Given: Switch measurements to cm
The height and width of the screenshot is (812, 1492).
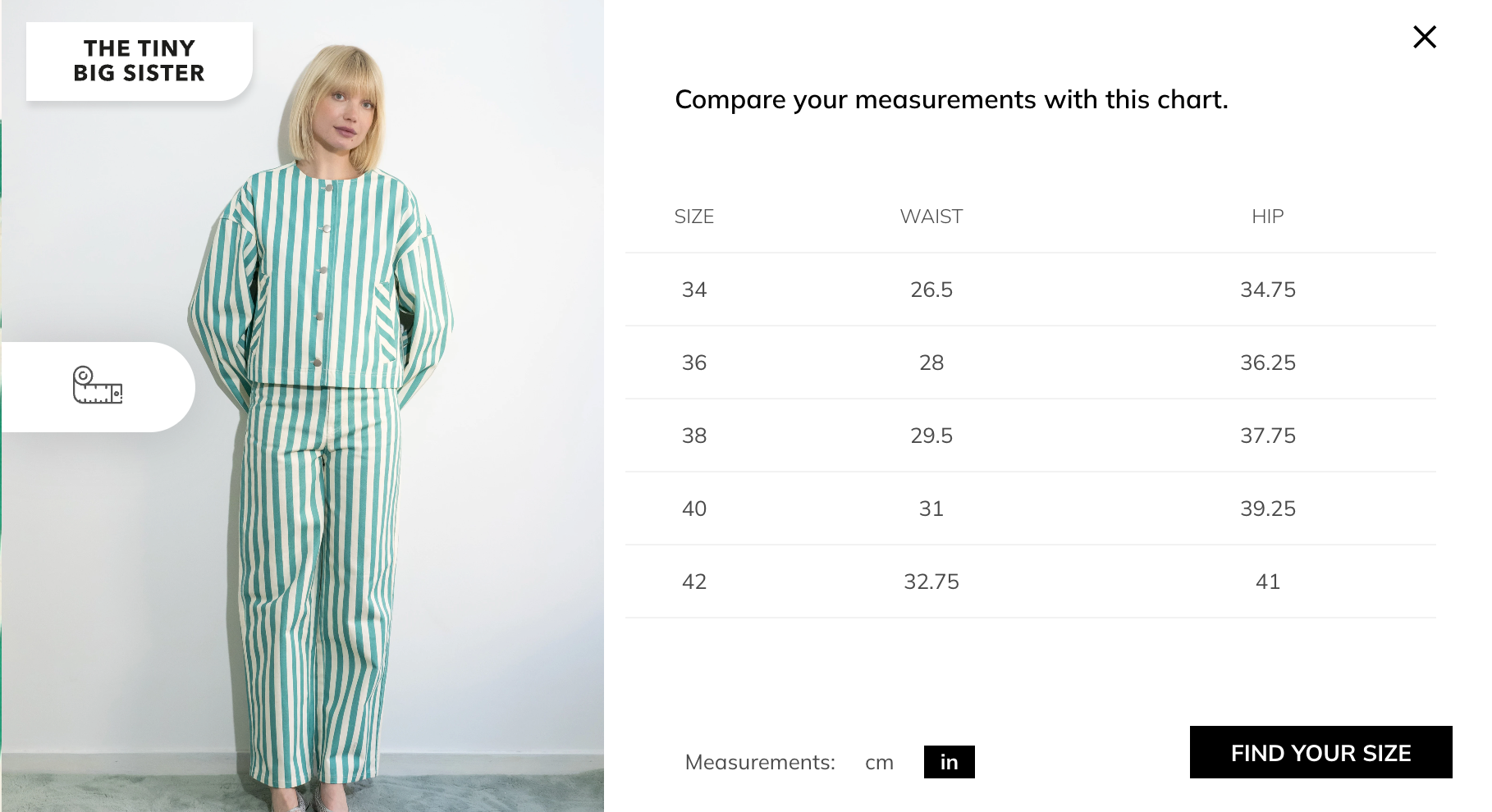Looking at the screenshot, I should [880, 762].
